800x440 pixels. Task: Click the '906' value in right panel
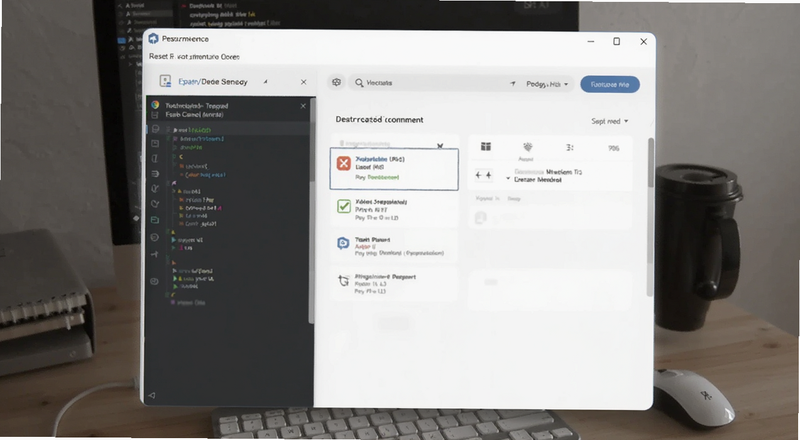click(613, 148)
